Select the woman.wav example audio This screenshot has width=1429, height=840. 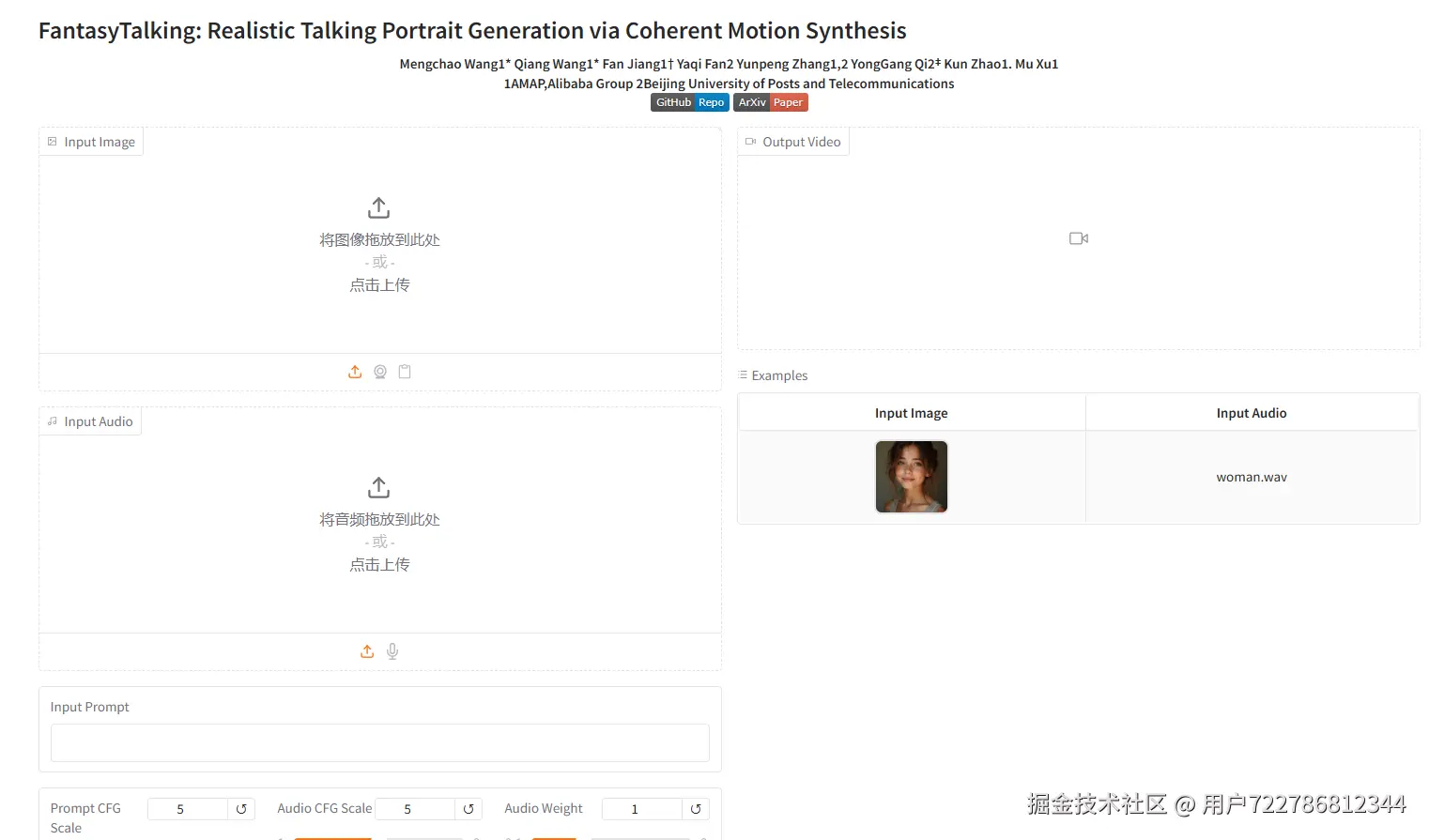coord(1252,477)
